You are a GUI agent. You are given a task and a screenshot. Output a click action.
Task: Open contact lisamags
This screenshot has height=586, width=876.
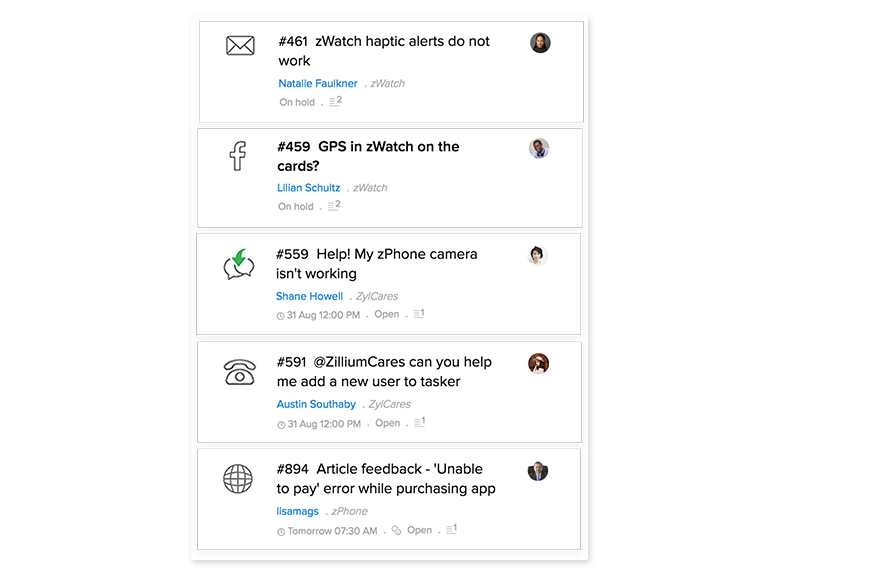pyautogui.click(x=297, y=511)
